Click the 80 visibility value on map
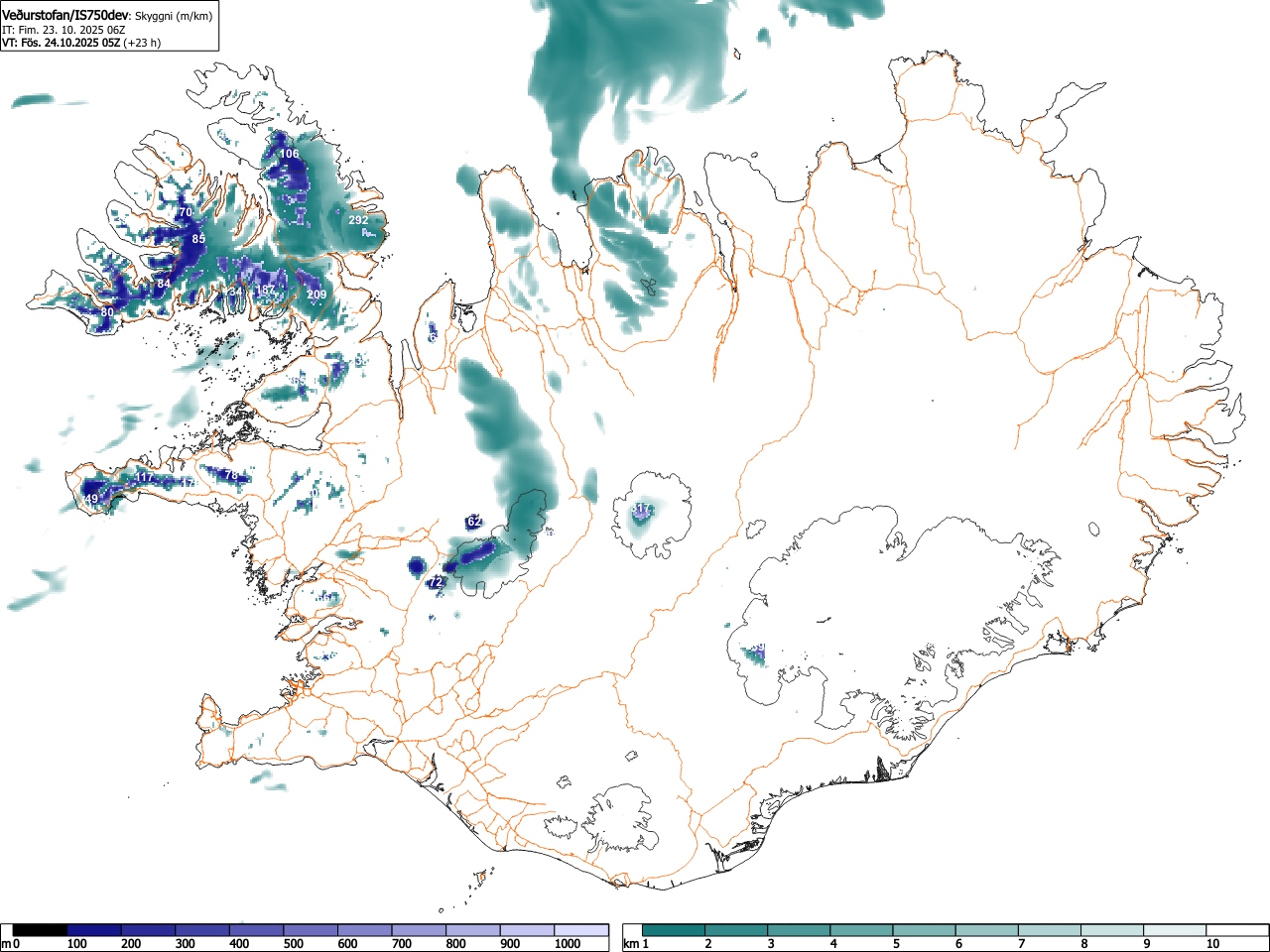1270x952 pixels. pos(107,312)
